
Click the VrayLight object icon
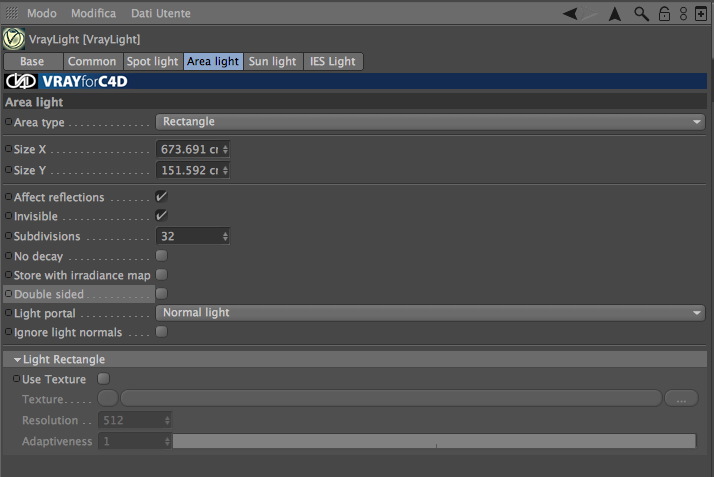coord(14,39)
